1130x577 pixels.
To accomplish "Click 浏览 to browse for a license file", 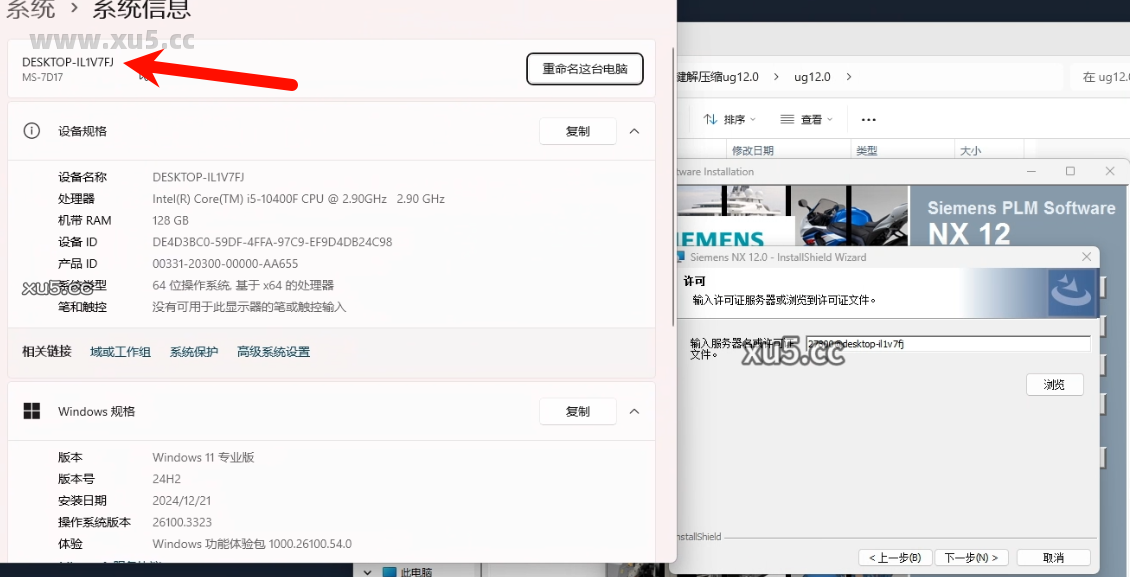I will tap(1054, 384).
